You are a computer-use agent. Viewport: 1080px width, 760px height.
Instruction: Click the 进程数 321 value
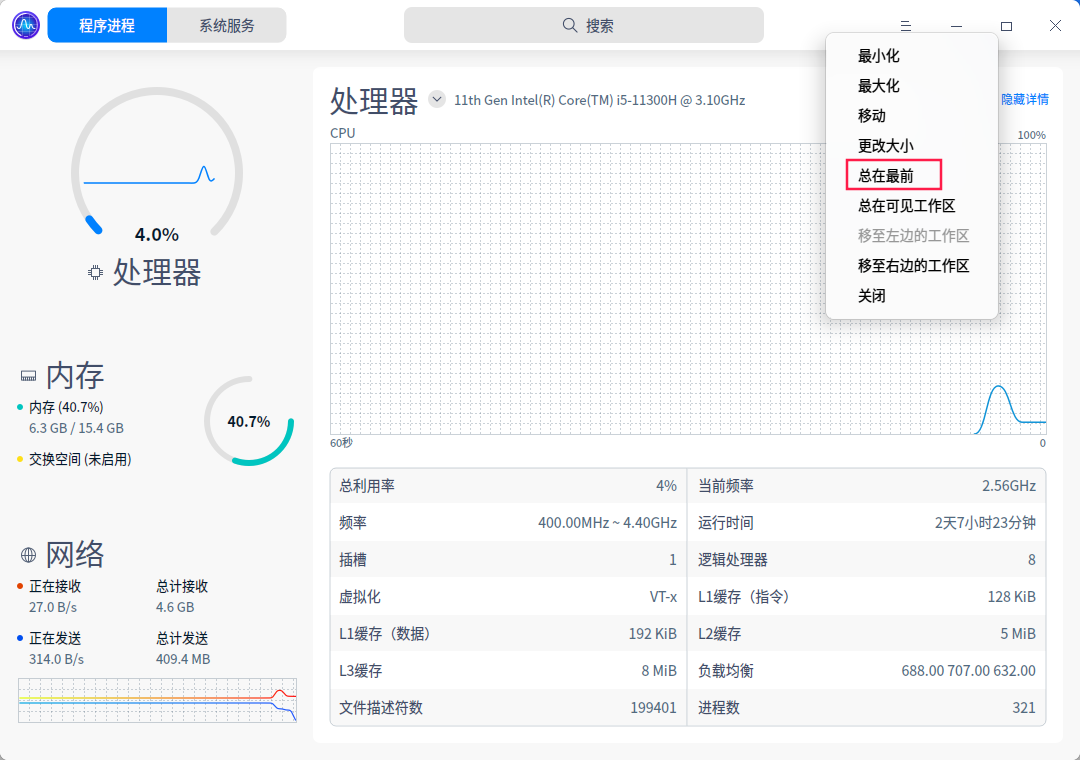click(x=1024, y=708)
